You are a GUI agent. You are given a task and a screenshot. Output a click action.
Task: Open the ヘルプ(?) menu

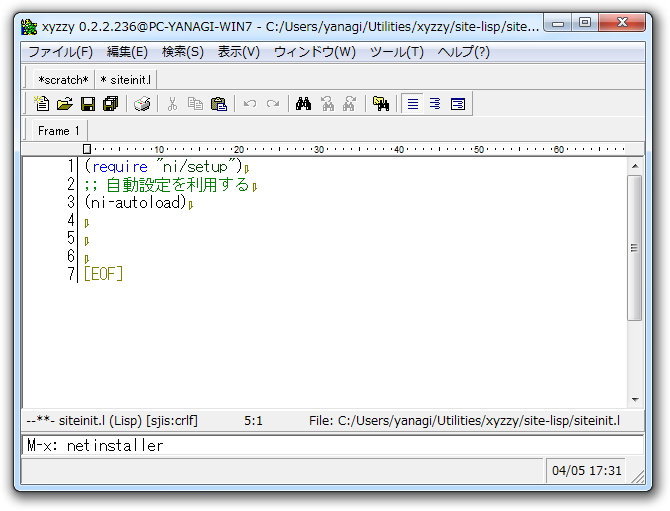463,52
